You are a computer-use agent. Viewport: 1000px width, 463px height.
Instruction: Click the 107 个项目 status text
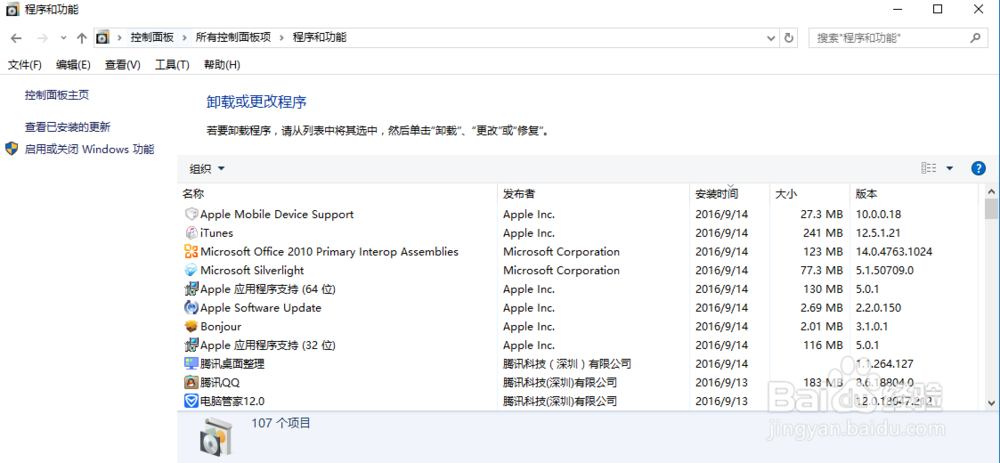pos(281,423)
